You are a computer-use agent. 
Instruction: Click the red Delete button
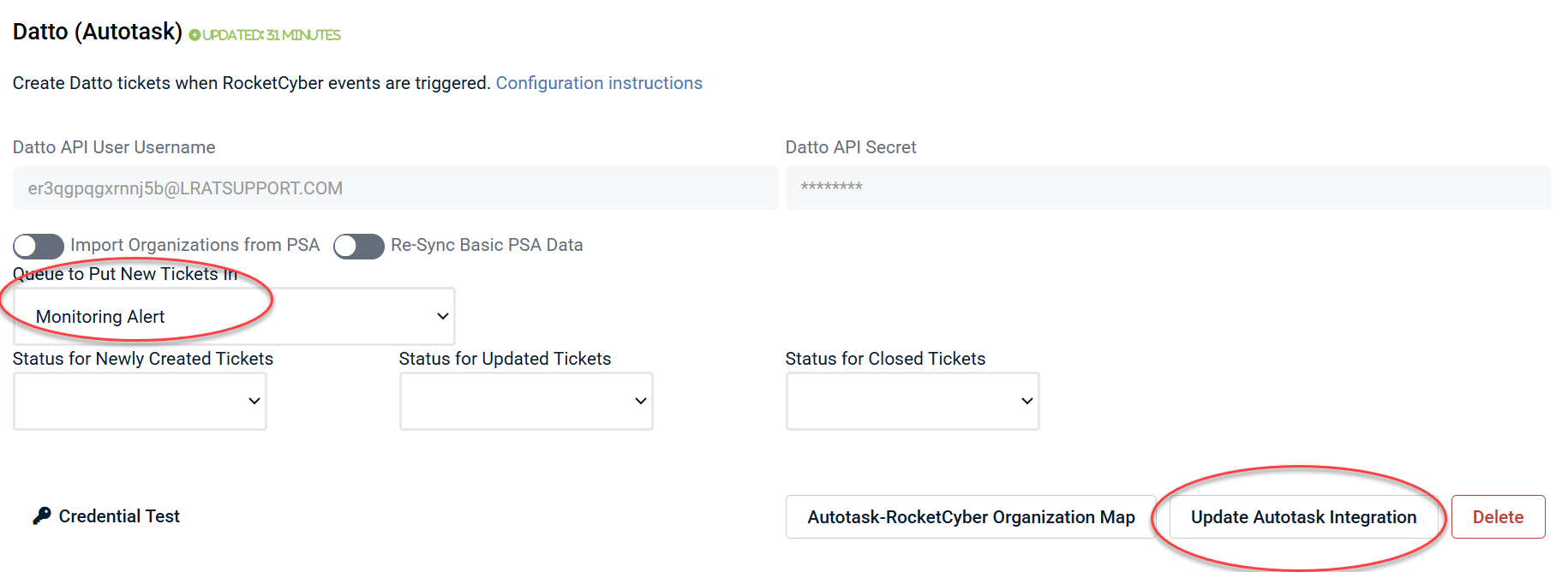(1498, 517)
